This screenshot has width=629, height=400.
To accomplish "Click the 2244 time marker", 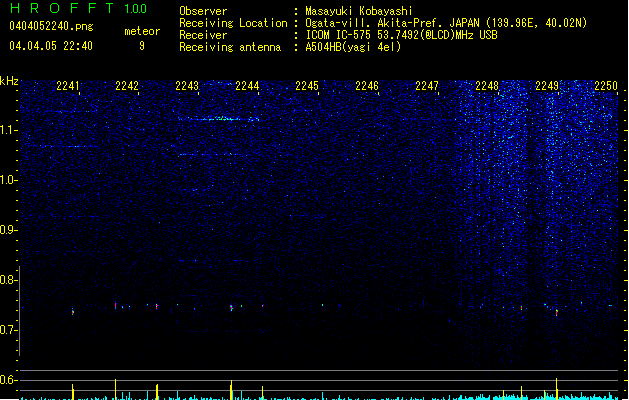I will click(247, 86).
